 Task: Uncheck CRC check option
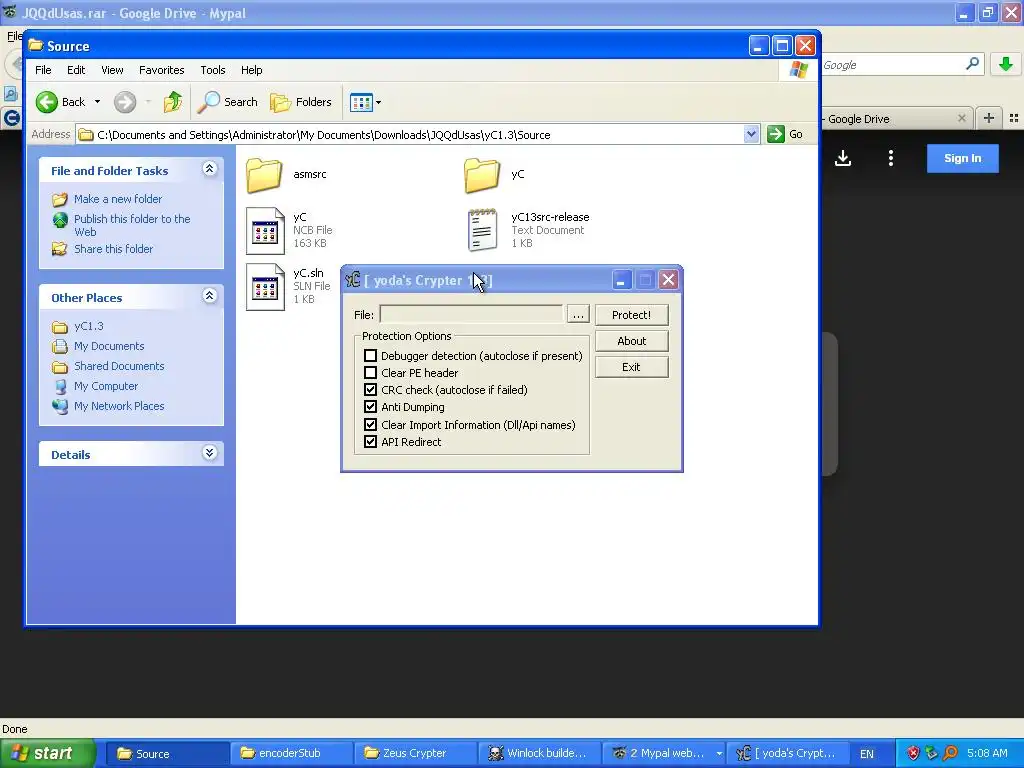click(370, 390)
